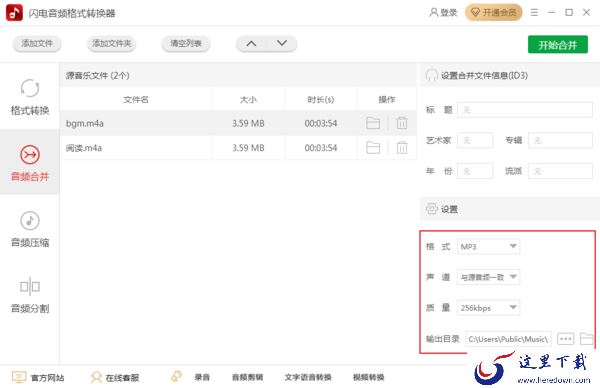Screen dimensions: 600x388
Task: Click the 设置 gear icon header
Action: pos(432,209)
